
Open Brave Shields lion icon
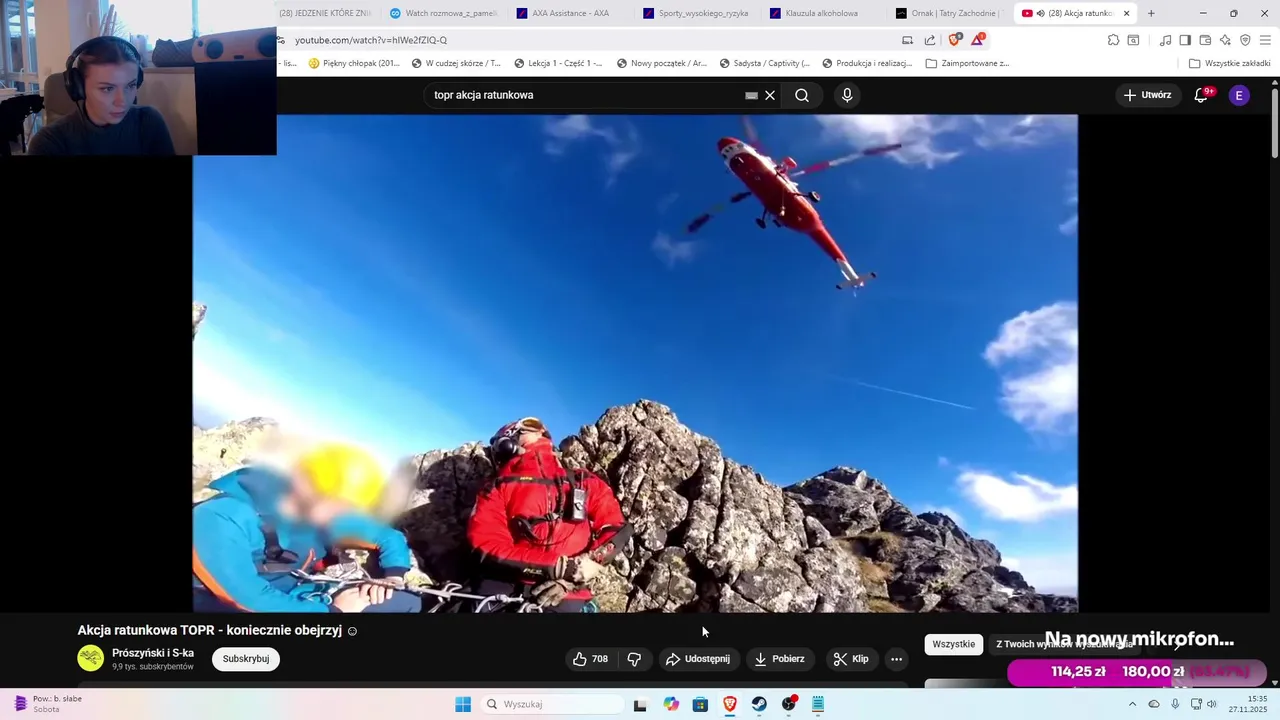[955, 40]
